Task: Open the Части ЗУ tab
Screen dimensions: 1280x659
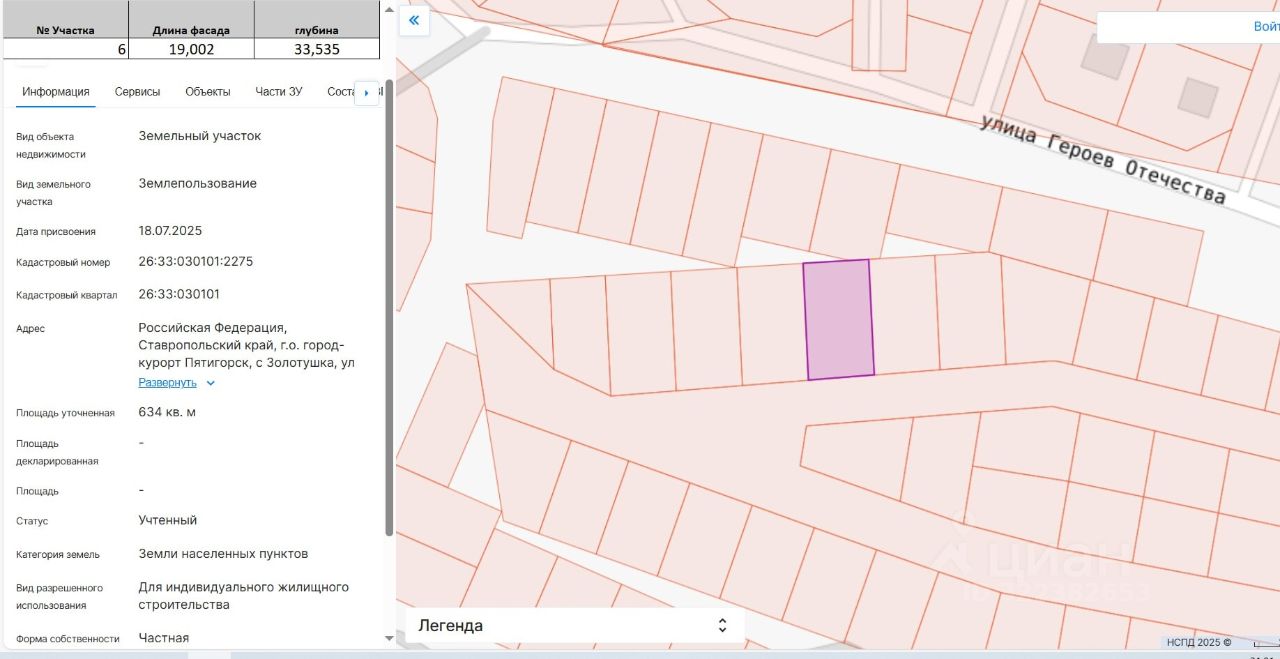Action: pyautogui.click(x=279, y=92)
